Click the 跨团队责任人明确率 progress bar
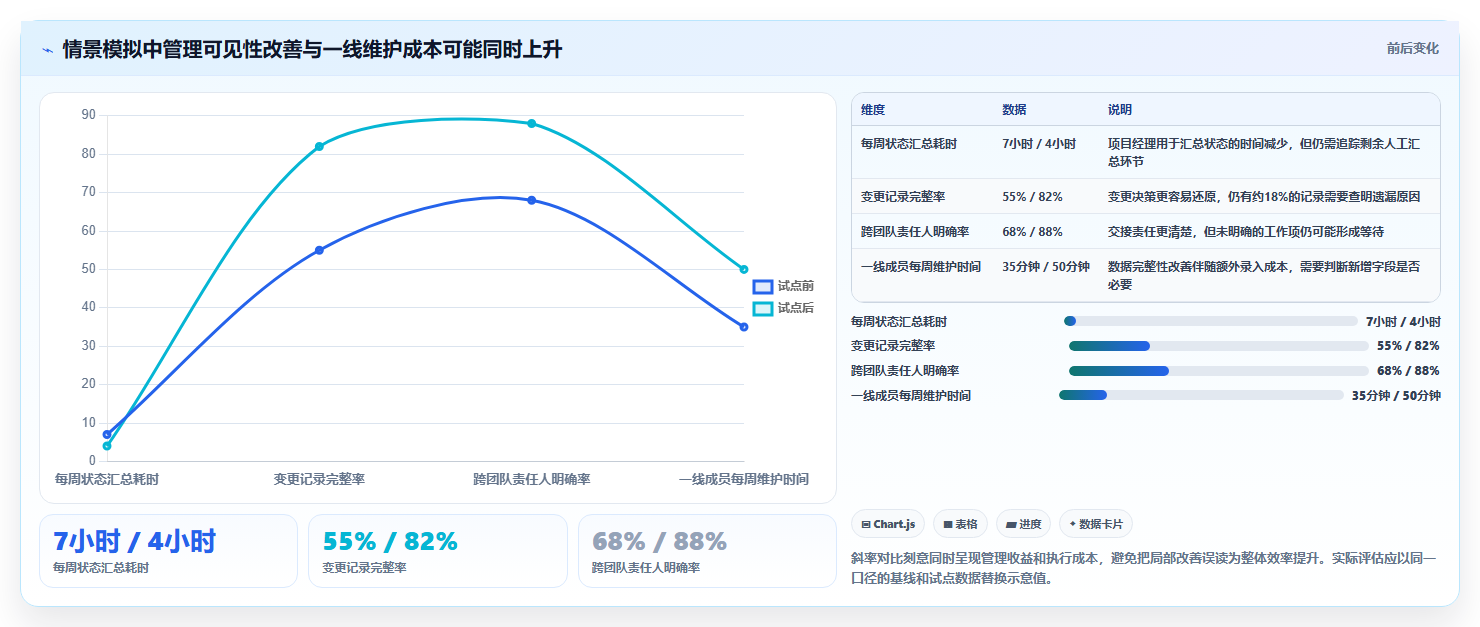This screenshot has width=1480, height=627. click(x=1219, y=371)
